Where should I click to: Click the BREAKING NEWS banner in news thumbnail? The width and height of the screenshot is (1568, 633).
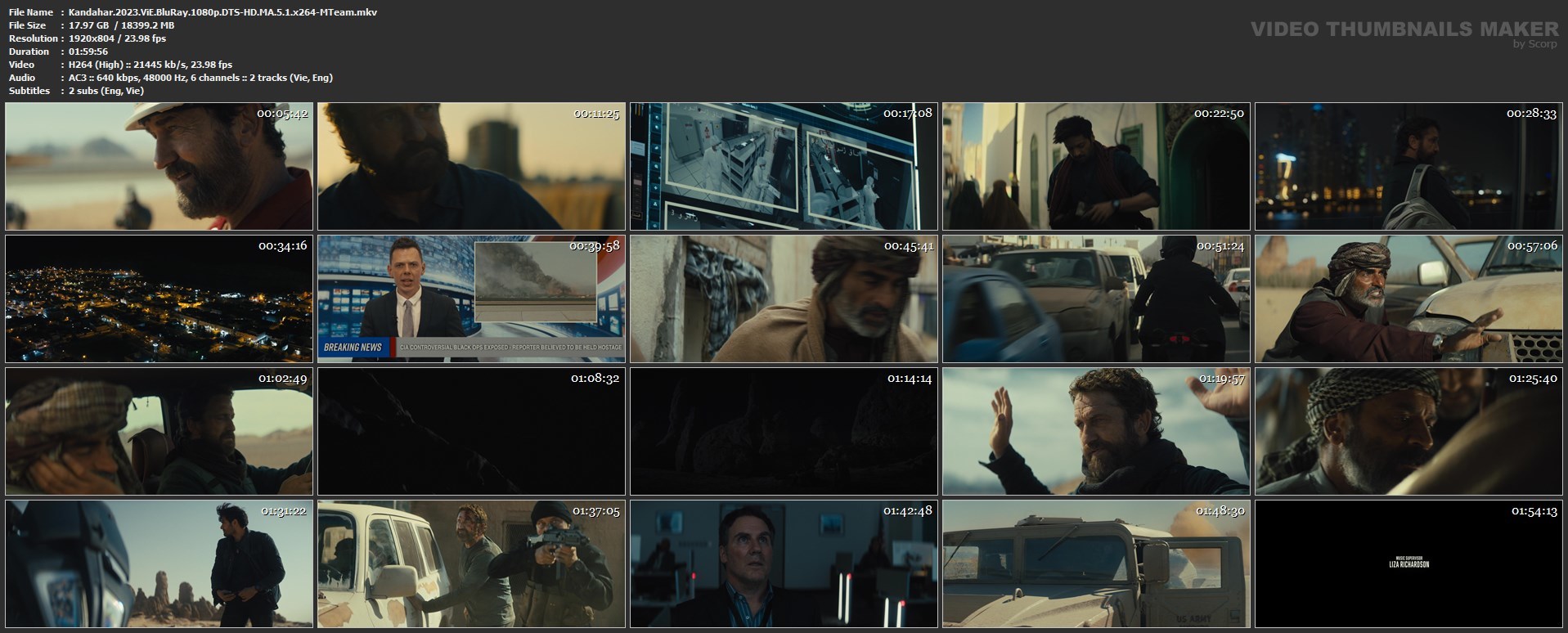point(353,347)
